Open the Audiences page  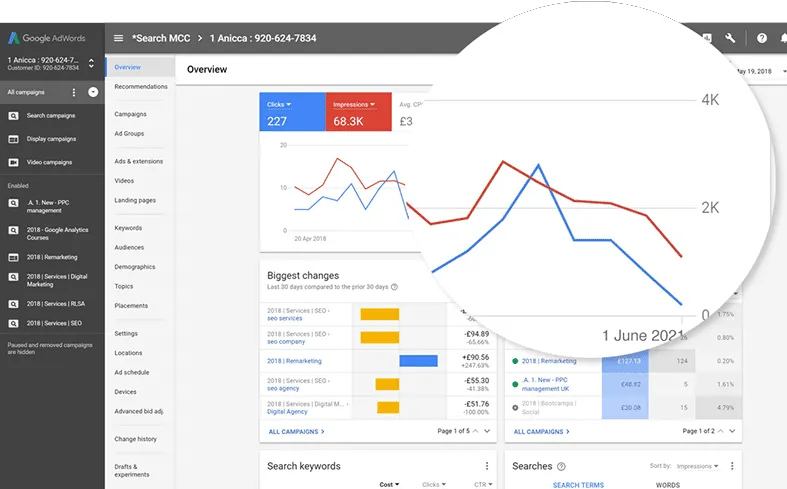click(x=129, y=248)
